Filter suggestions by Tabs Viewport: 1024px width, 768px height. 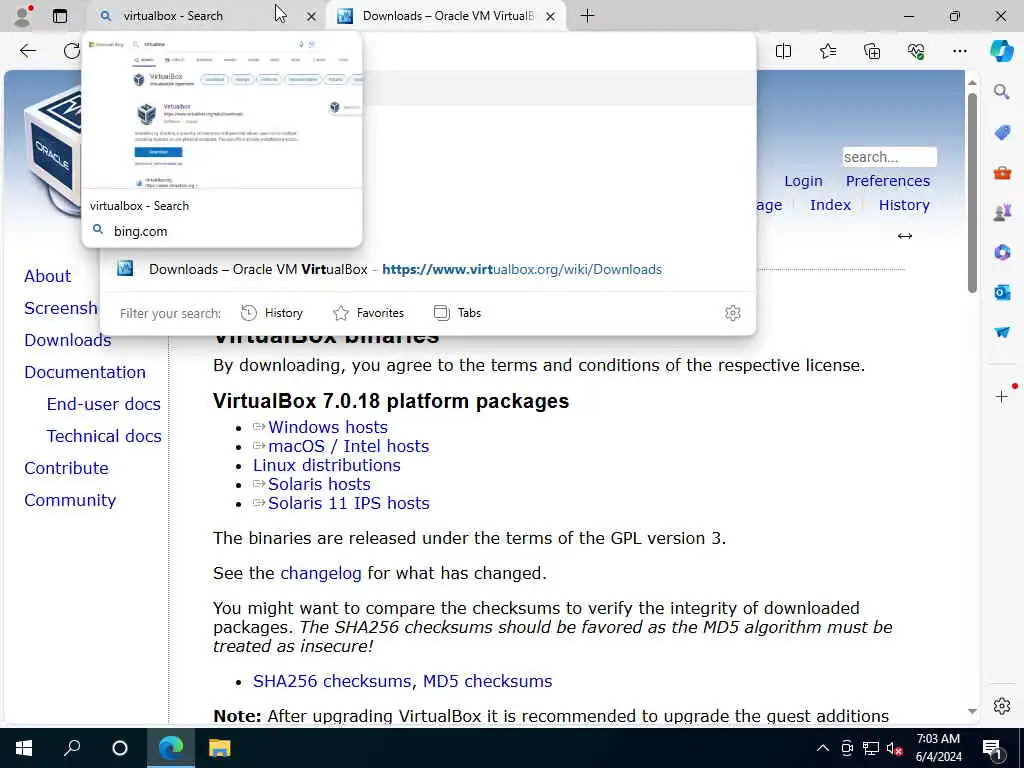457,313
